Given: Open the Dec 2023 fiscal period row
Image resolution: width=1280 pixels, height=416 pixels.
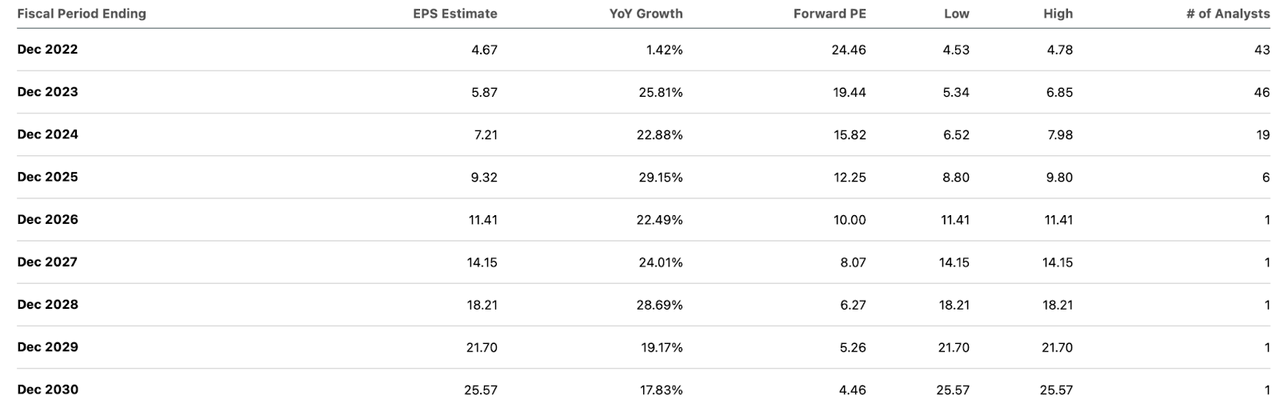Looking at the screenshot, I should (x=47, y=92).
